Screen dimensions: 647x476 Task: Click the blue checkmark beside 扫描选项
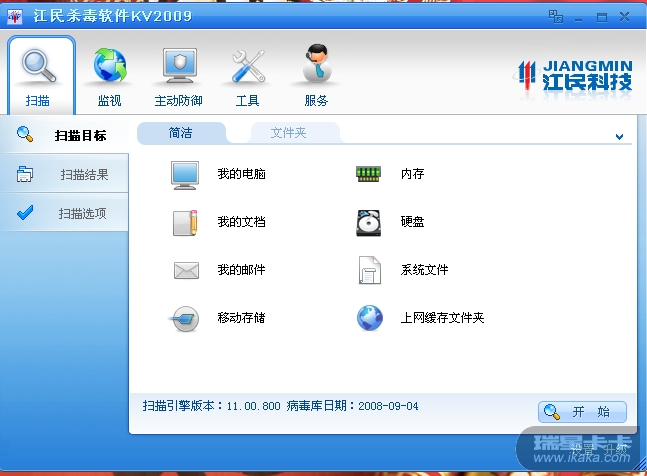tap(25, 212)
